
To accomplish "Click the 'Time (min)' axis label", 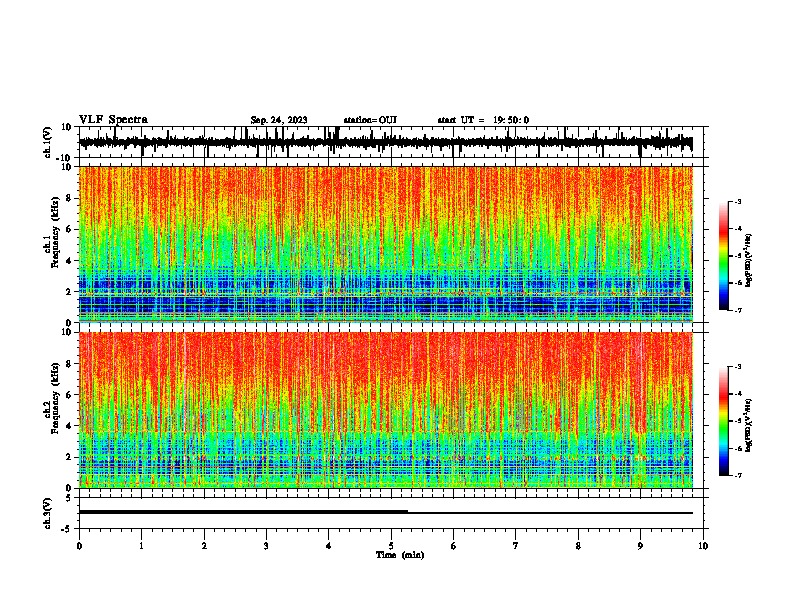I will (x=400, y=555).
